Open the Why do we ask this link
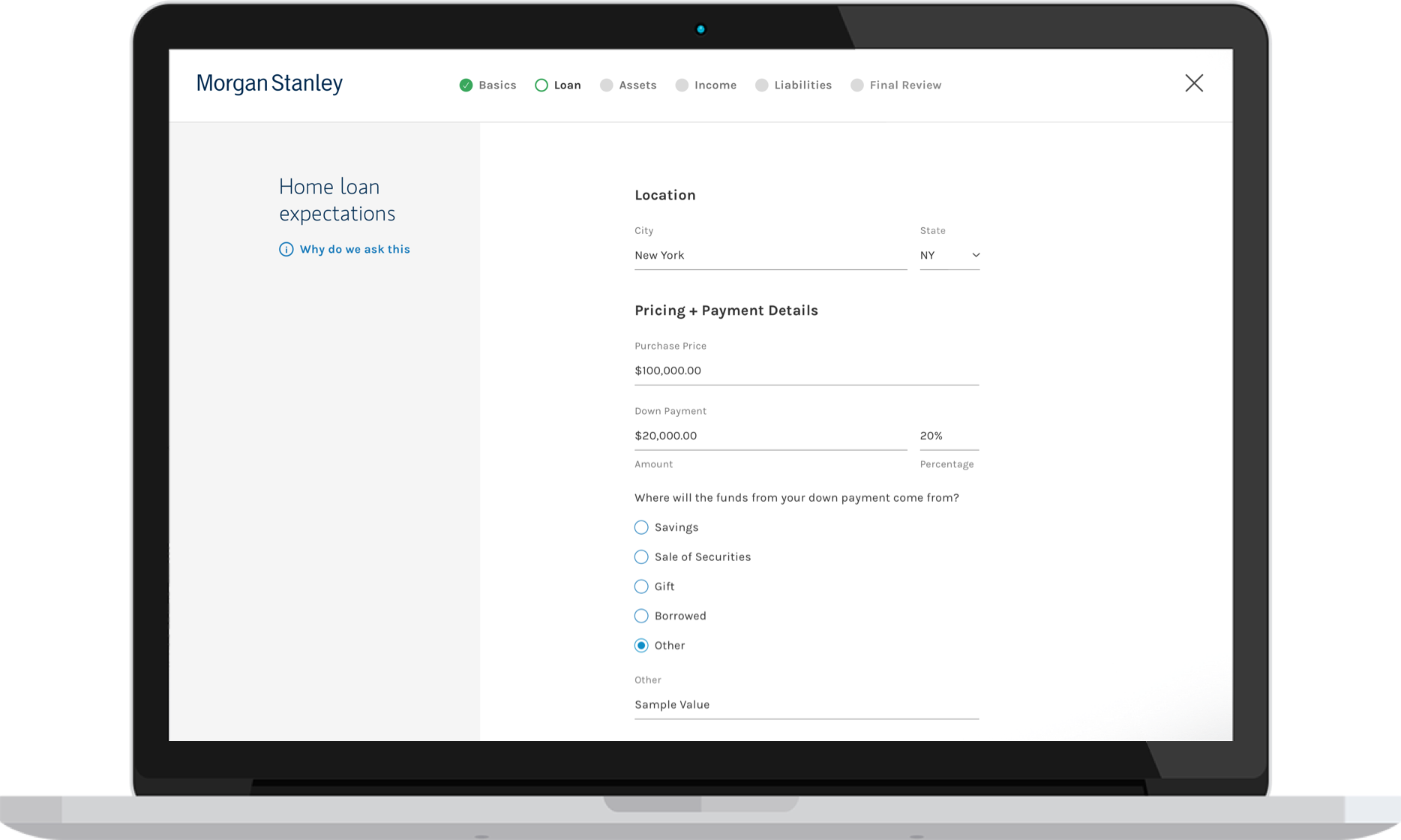1401x840 pixels. [355, 249]
